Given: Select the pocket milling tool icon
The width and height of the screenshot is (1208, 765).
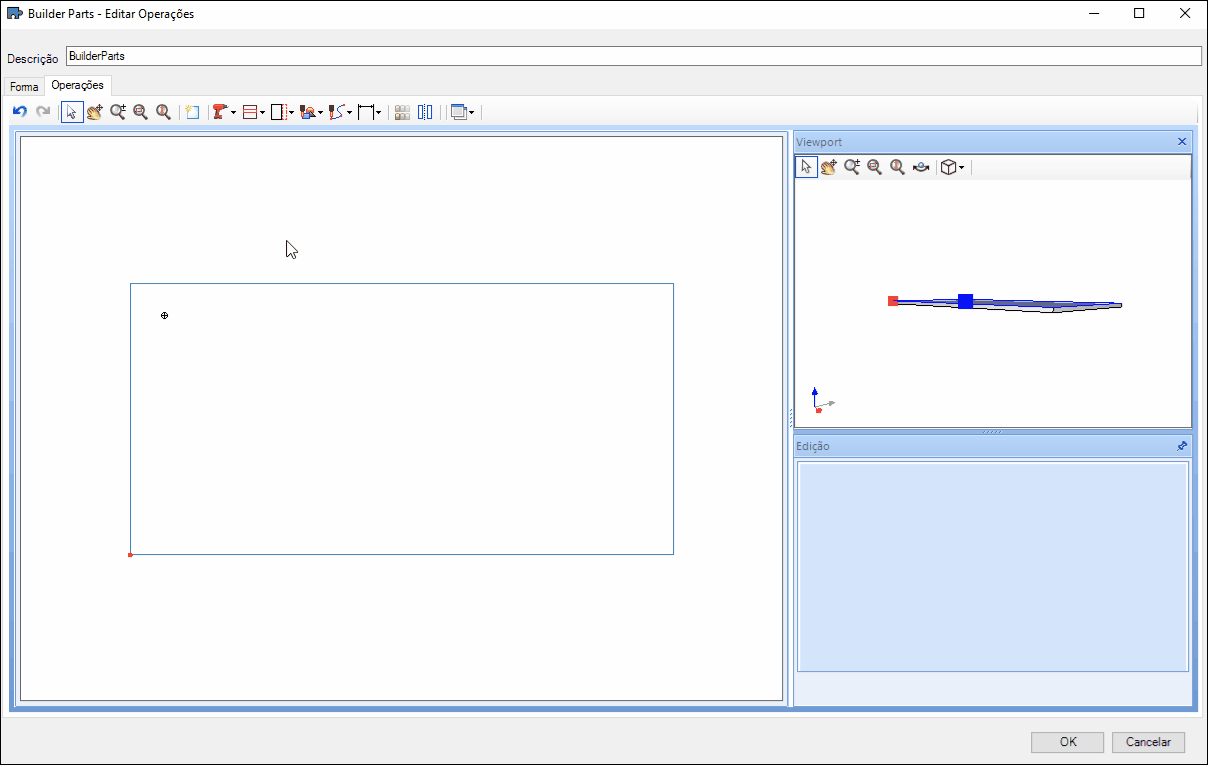Looking at the screenshot, I should click(307, 112).
